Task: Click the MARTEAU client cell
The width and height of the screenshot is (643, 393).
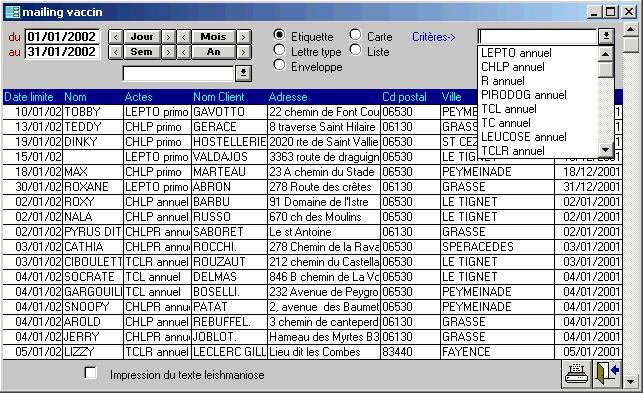Action: [x=229, y=172]
